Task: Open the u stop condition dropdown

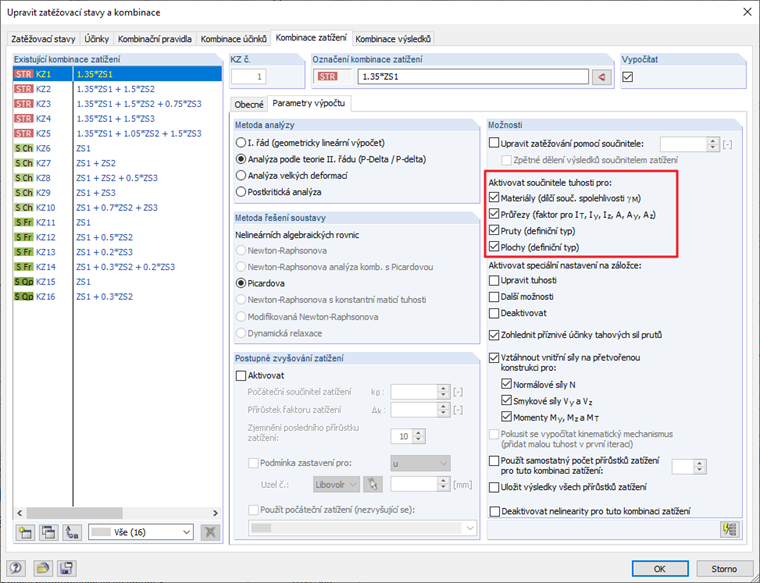Action: (420, 463)
